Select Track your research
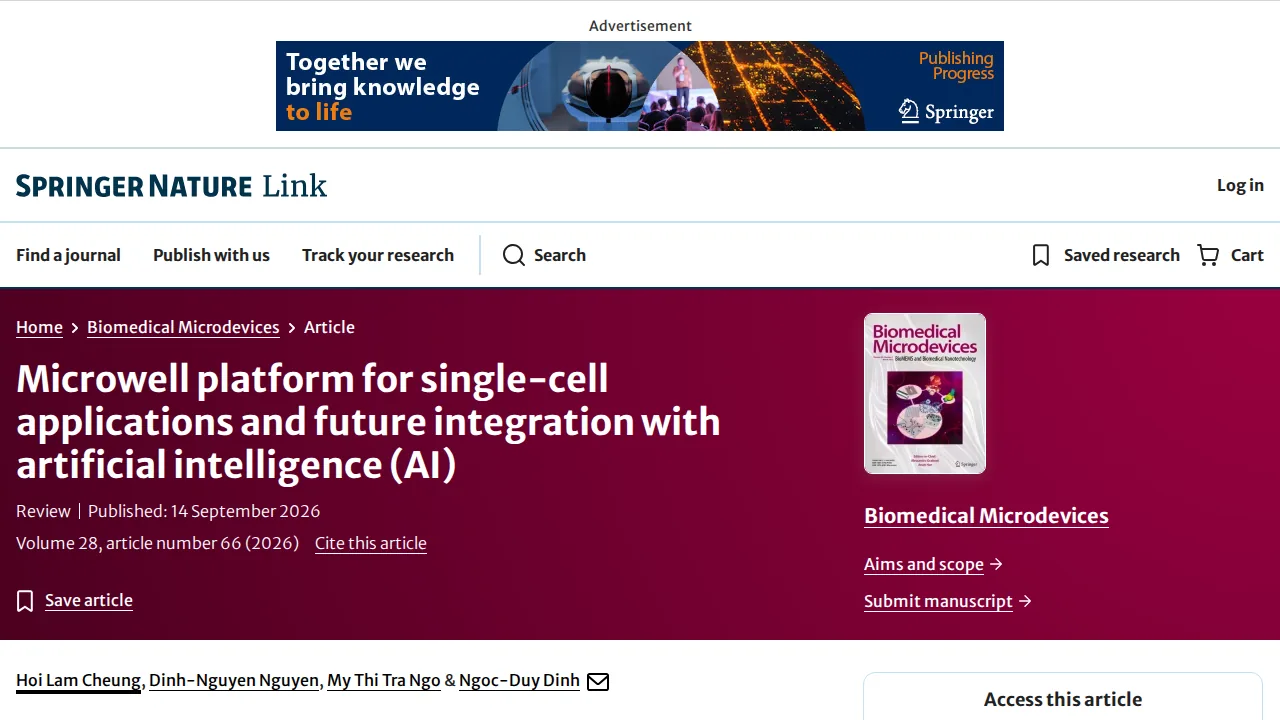This screenshot has height=720, width=1280. pos(378,255)
